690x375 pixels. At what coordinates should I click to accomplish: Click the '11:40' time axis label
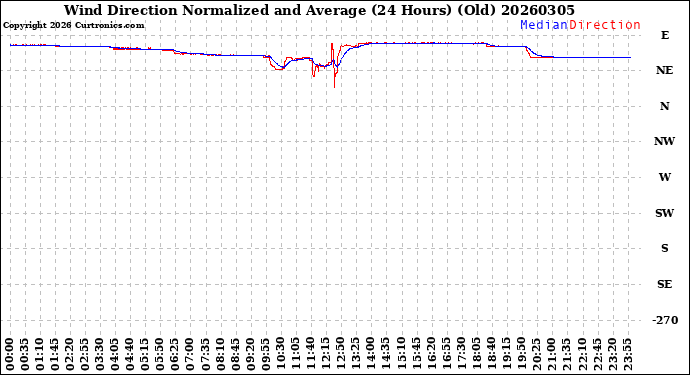click(x=311, y=355)
